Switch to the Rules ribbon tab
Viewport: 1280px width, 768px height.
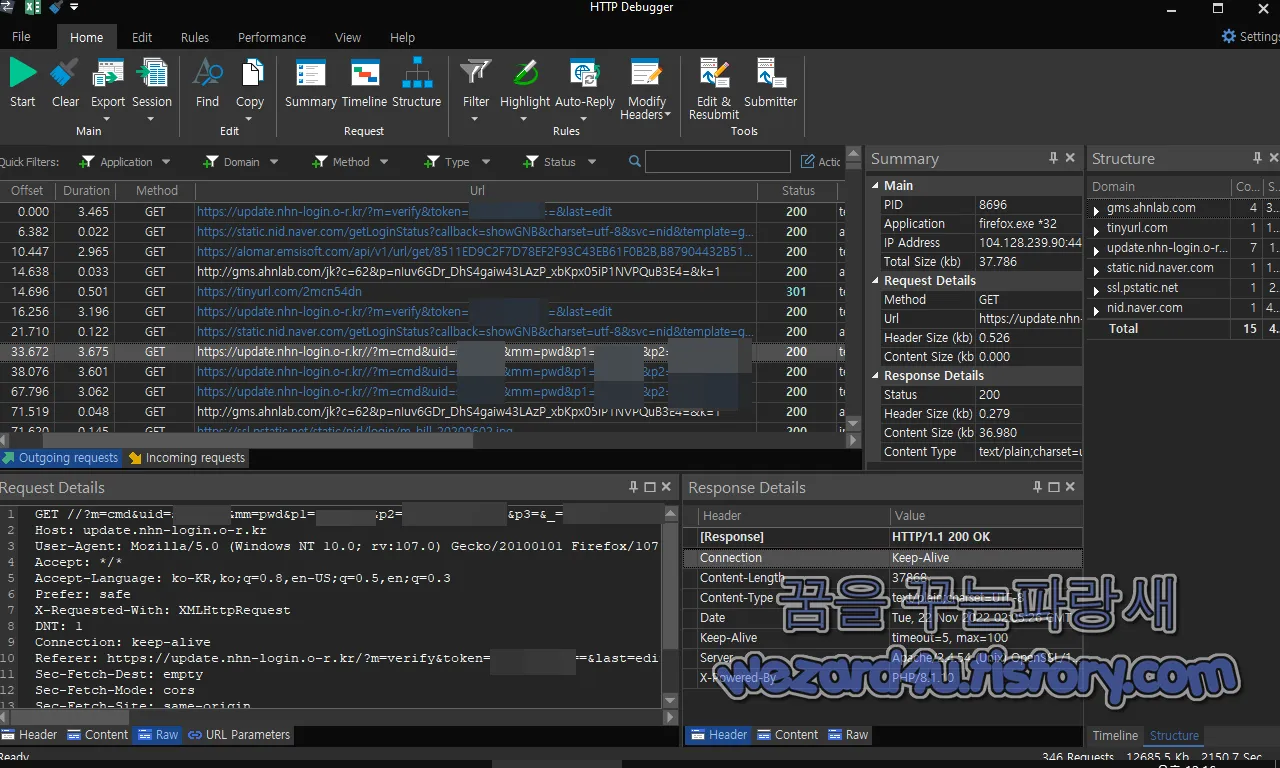coord(195,37)
